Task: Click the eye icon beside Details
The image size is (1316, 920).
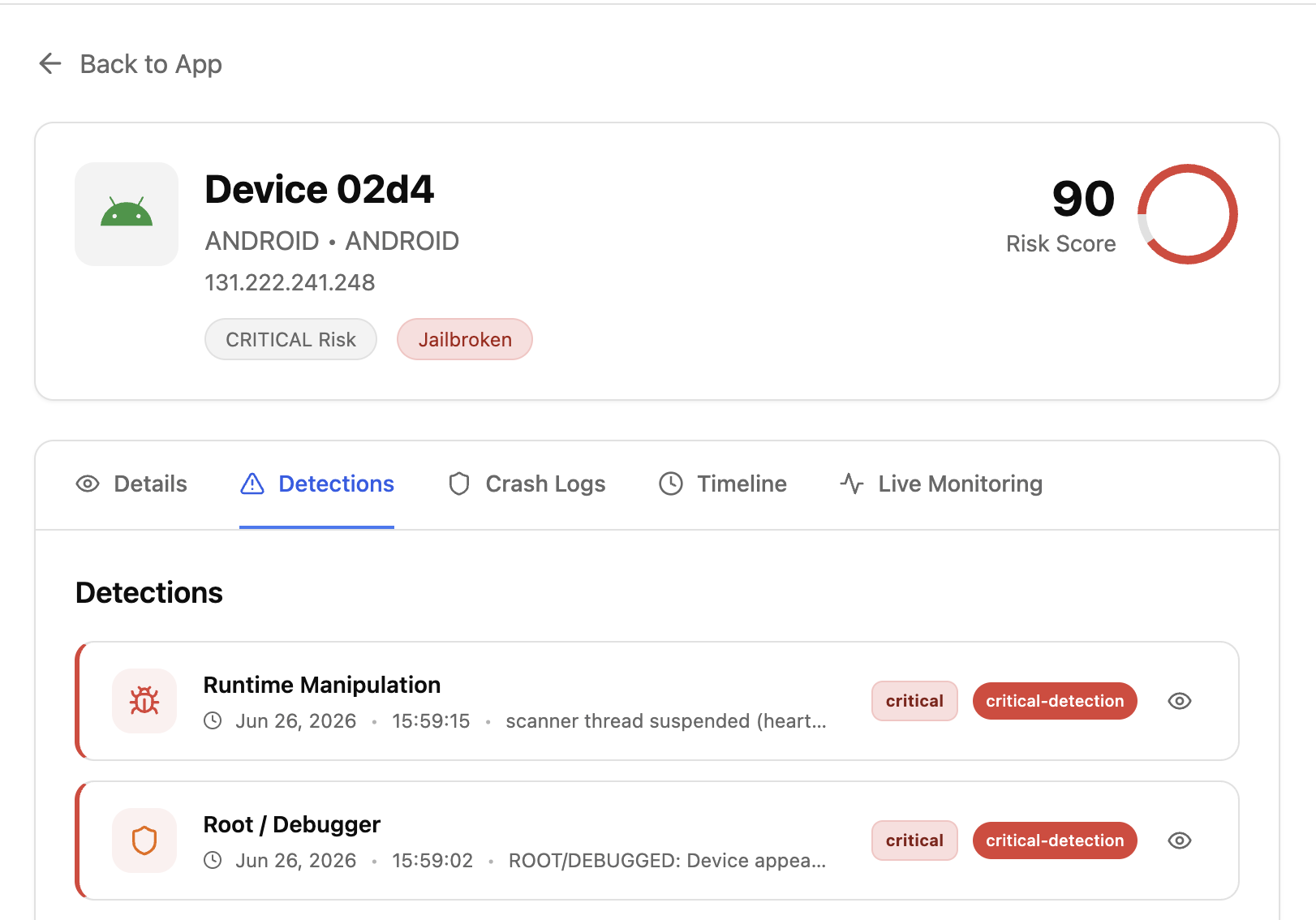Action: tap(88, 484)
